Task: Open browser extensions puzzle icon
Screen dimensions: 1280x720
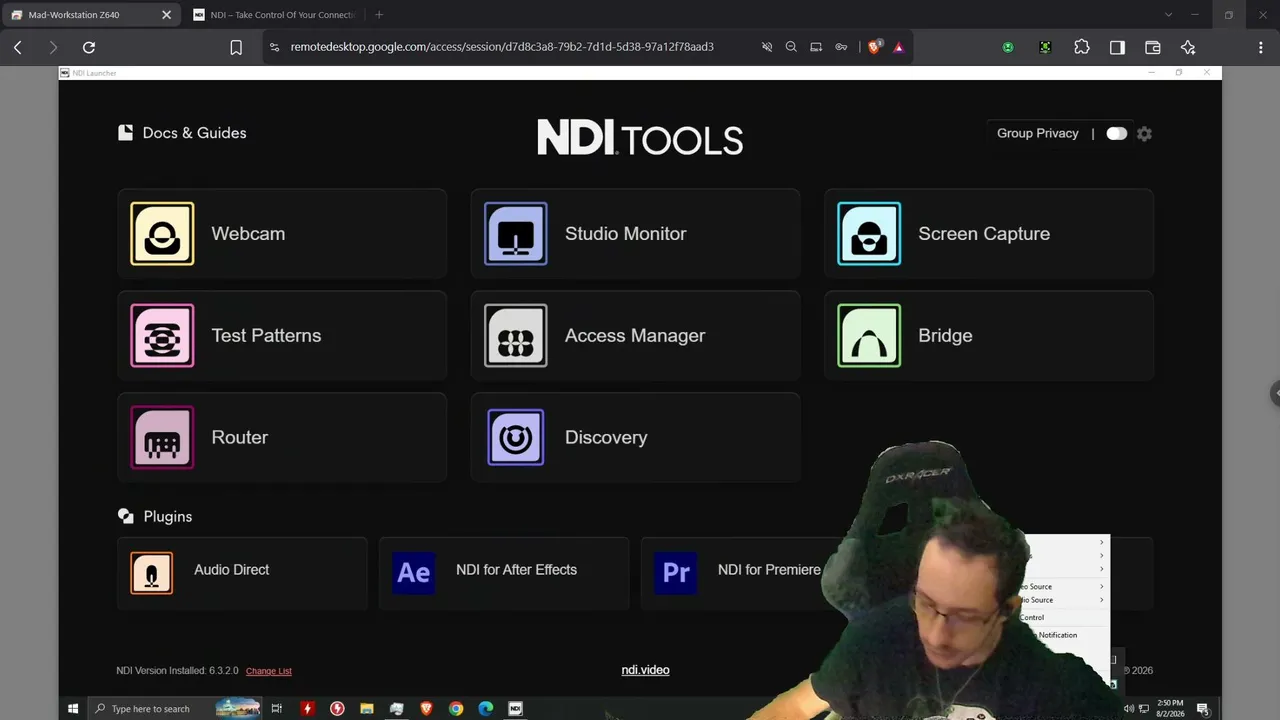Action: (x=1082, y=47)
